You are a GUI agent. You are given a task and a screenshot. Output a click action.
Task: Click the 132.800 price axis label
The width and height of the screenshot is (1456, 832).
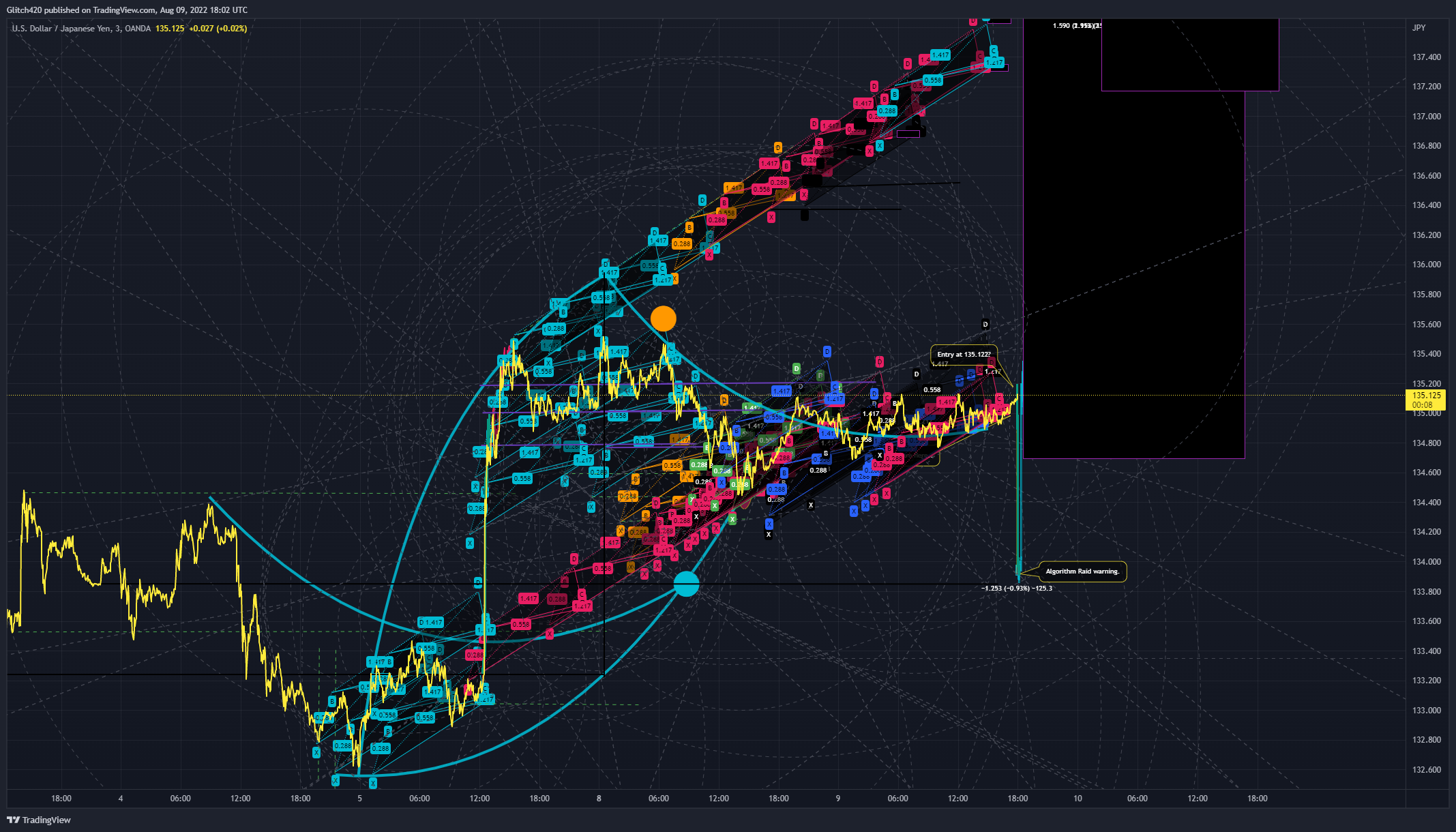[x=1427, y=740]
